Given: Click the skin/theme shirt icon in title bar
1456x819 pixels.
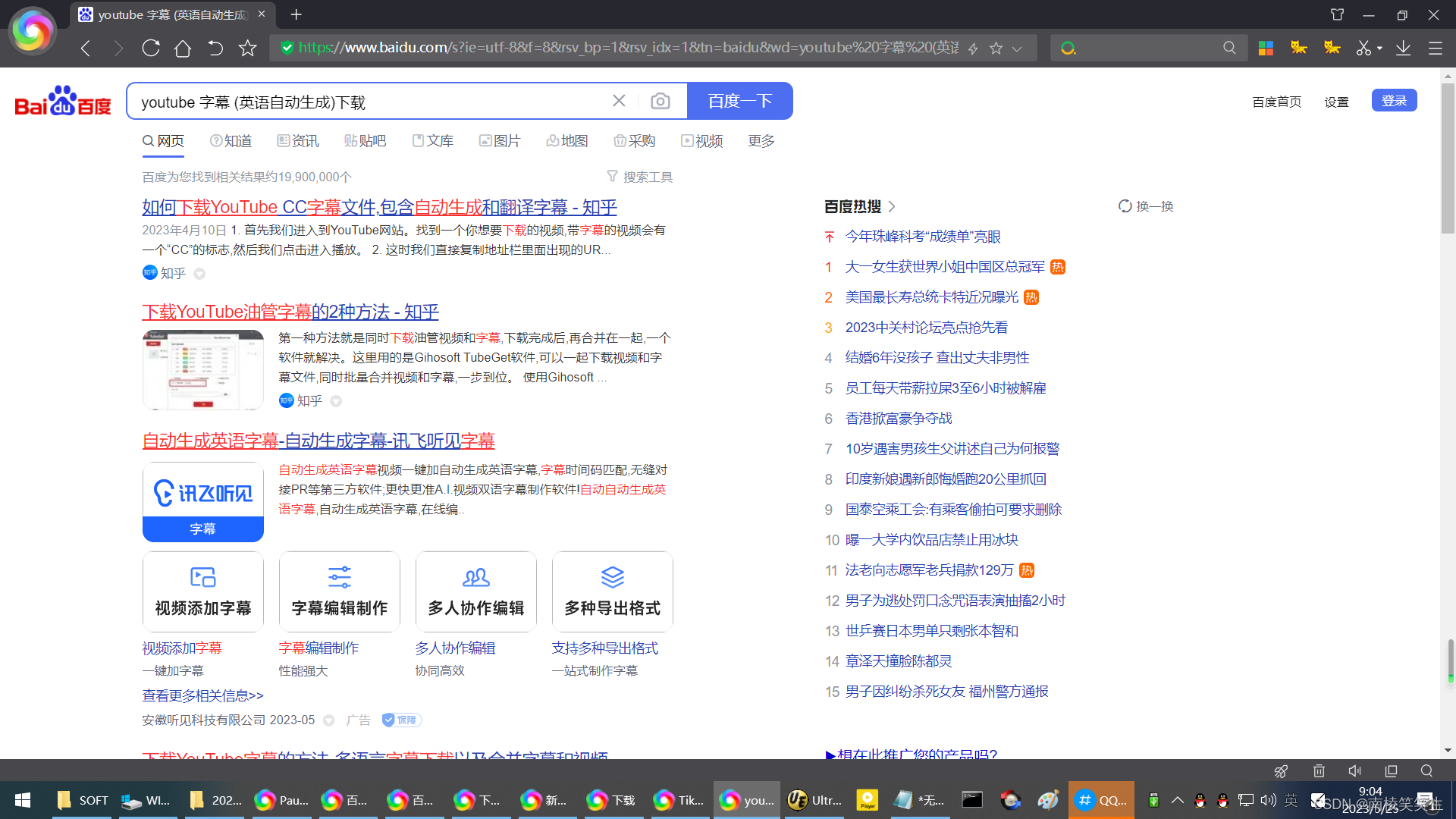Looking at the screenshot, I should click(x=1337, y=14).
